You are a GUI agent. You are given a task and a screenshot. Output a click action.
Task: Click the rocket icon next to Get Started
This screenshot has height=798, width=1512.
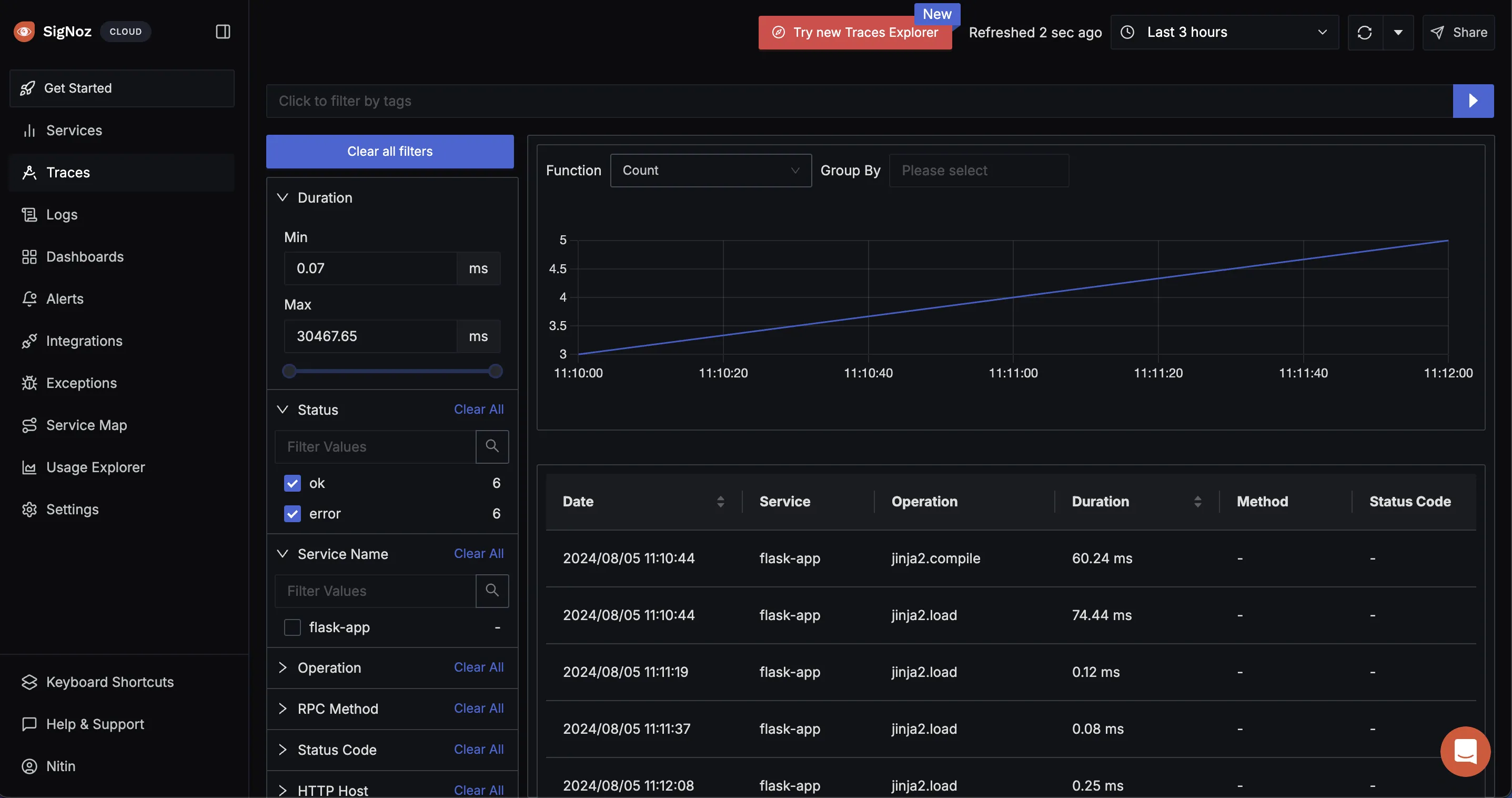[x=27, y=88]
